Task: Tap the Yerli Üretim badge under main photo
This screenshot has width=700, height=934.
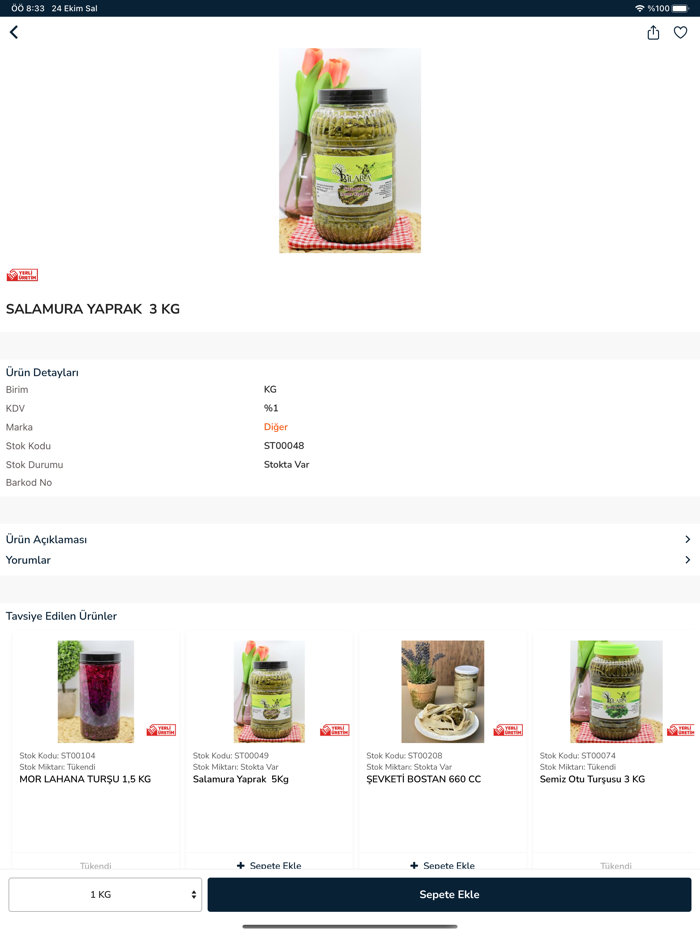Action: pos(22,275)
